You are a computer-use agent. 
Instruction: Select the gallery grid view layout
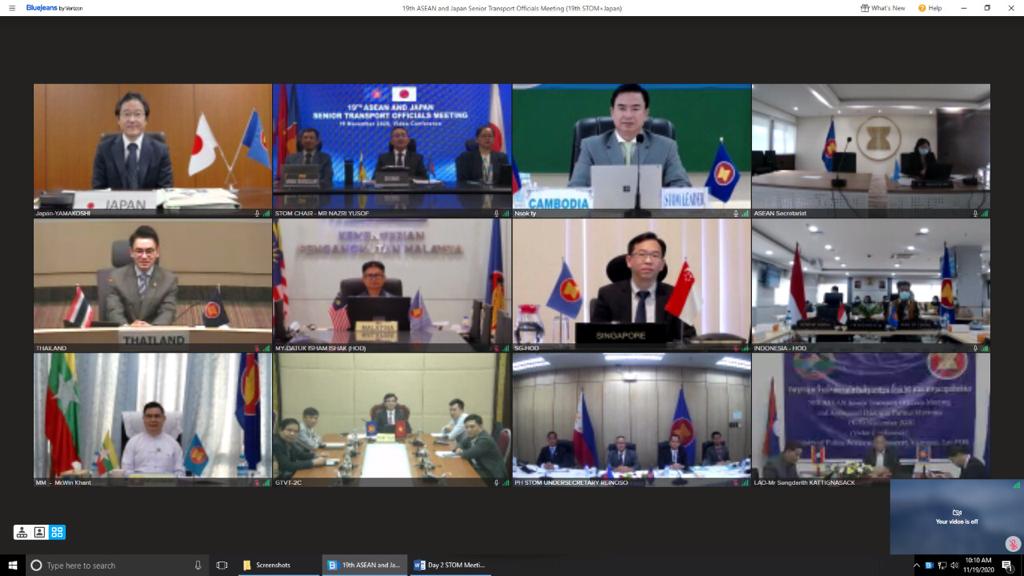click(x=57, y=532)
